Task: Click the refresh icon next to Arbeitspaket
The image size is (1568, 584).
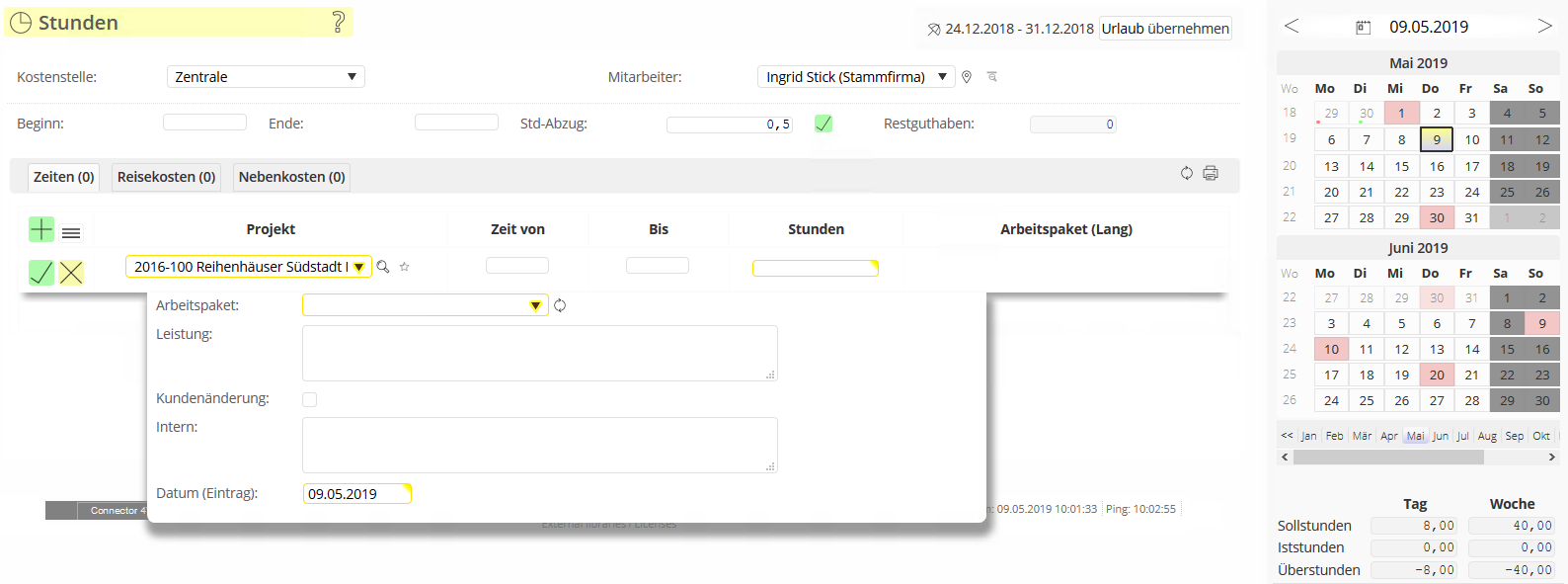Action: 560,305
